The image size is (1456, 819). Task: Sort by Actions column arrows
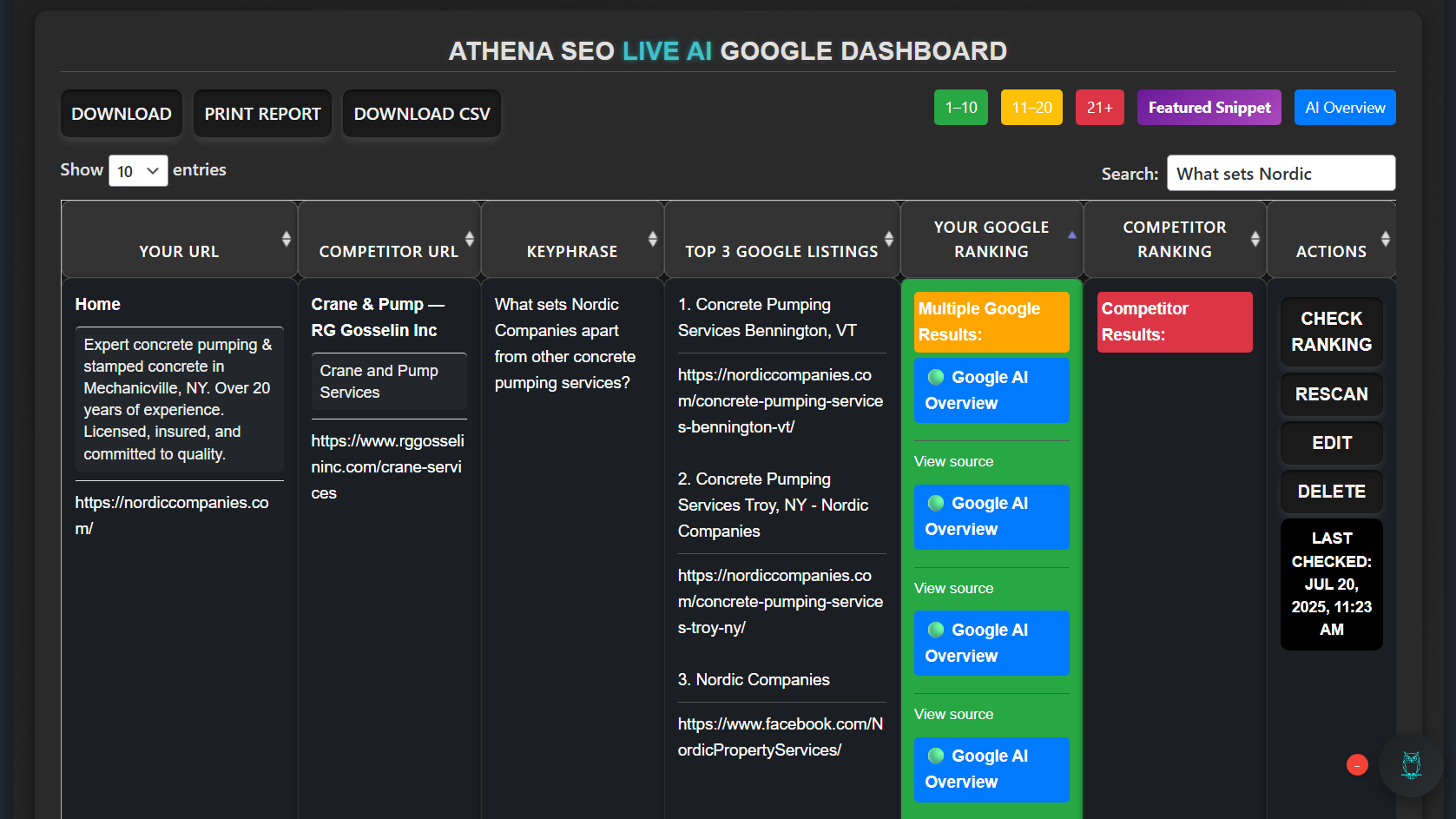pyautogui.click(x=1385, y=239)
